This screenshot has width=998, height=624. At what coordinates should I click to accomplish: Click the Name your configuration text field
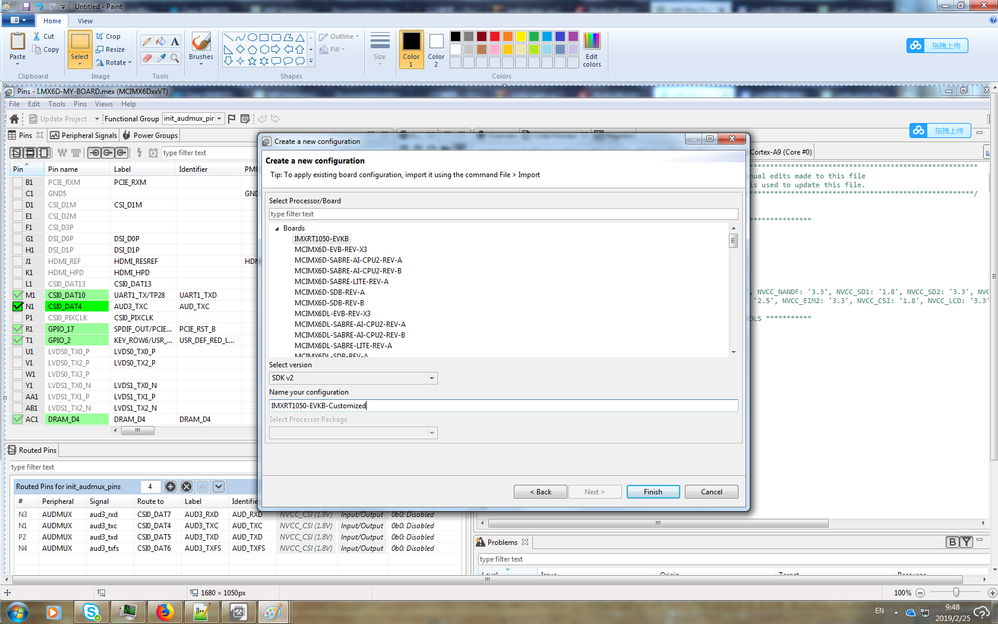click(503, 406)
